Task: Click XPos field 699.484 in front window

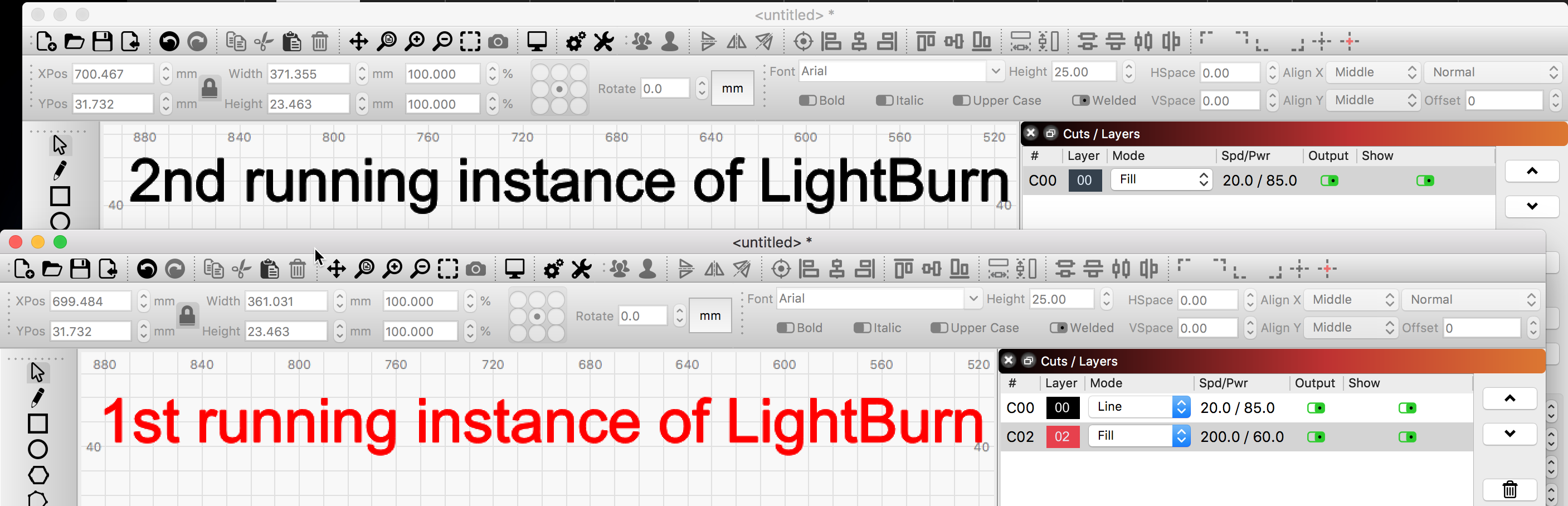Action: [90, 301]
